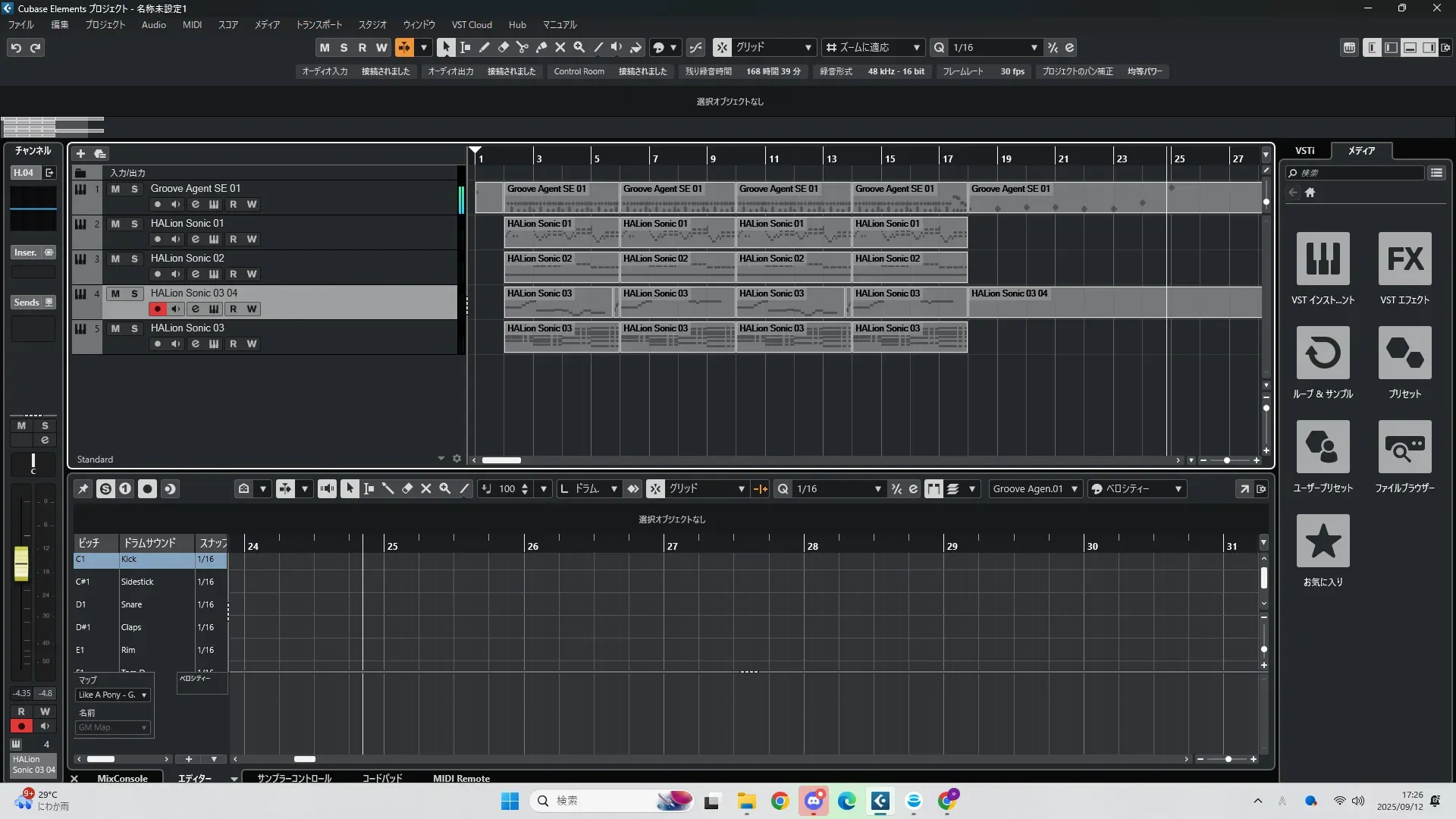
Task: Open the トランスポート menu
Action: coord(318,24)
